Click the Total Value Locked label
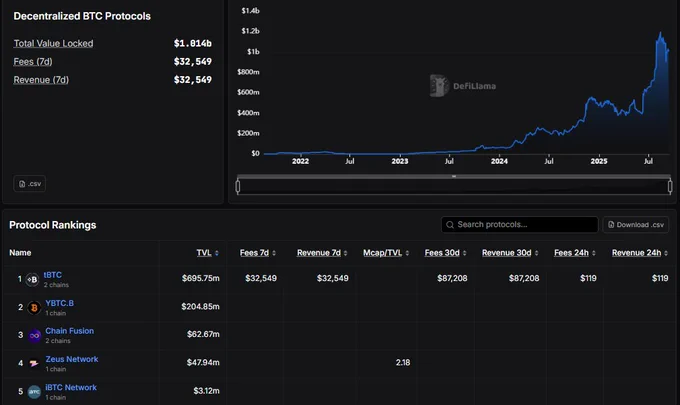 click(x=53, y=43)
